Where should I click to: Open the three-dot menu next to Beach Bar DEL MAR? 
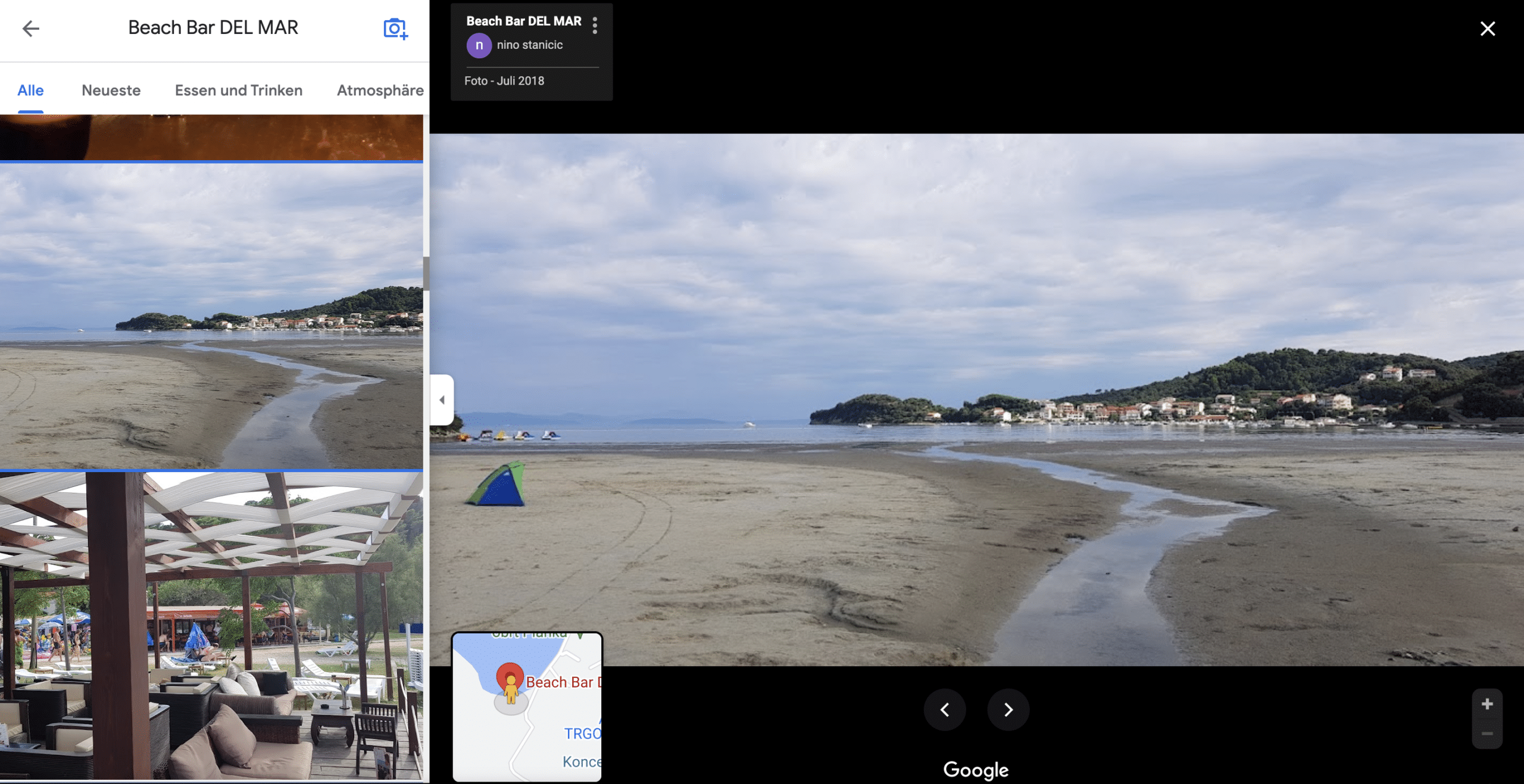coord(595,25)
